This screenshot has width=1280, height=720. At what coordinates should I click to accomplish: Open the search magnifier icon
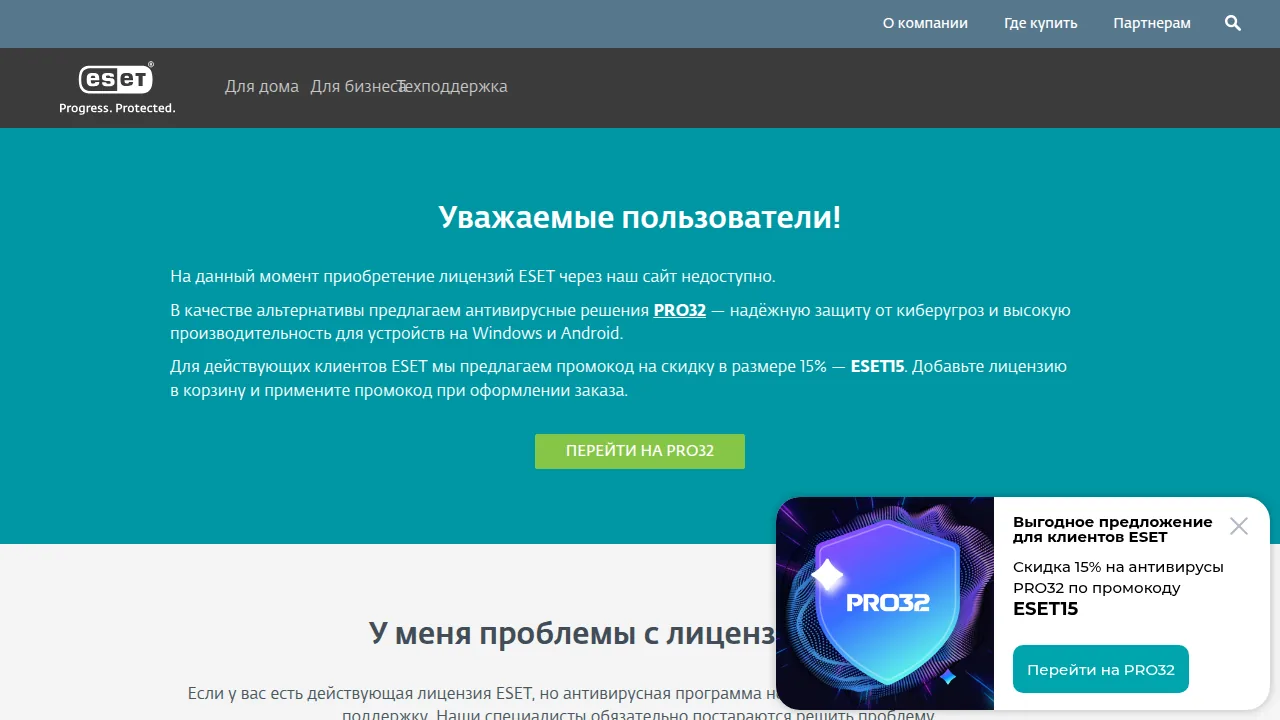1233,23
